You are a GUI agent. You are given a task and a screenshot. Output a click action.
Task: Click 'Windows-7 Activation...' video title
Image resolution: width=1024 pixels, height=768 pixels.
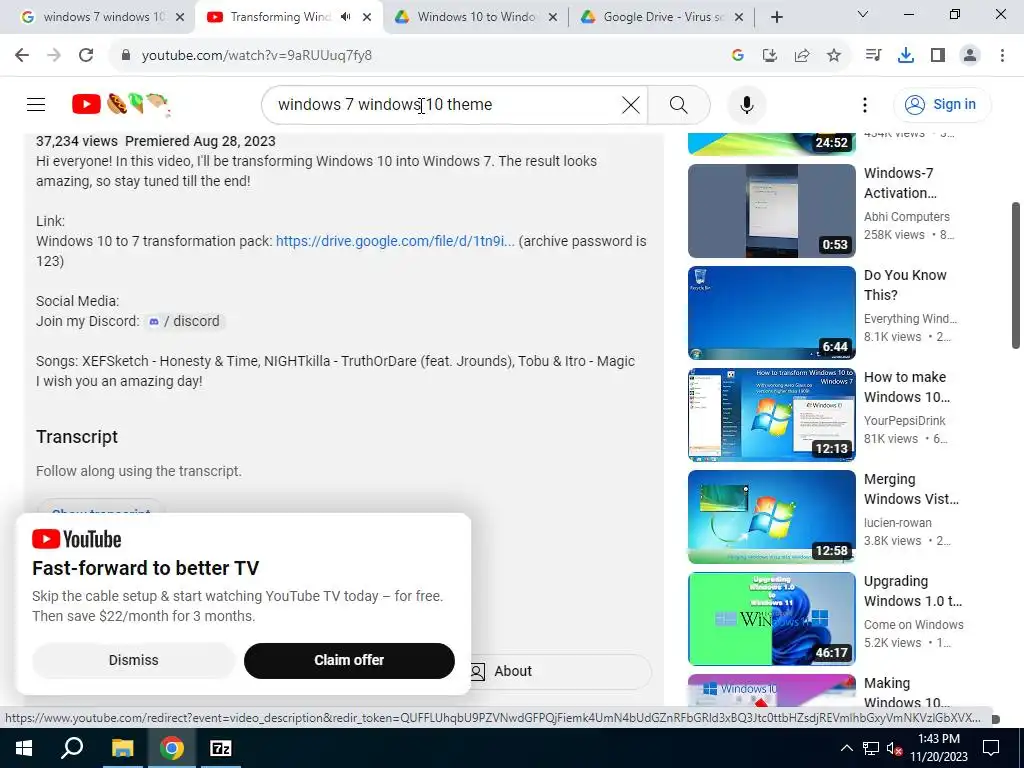coord(900,183)
